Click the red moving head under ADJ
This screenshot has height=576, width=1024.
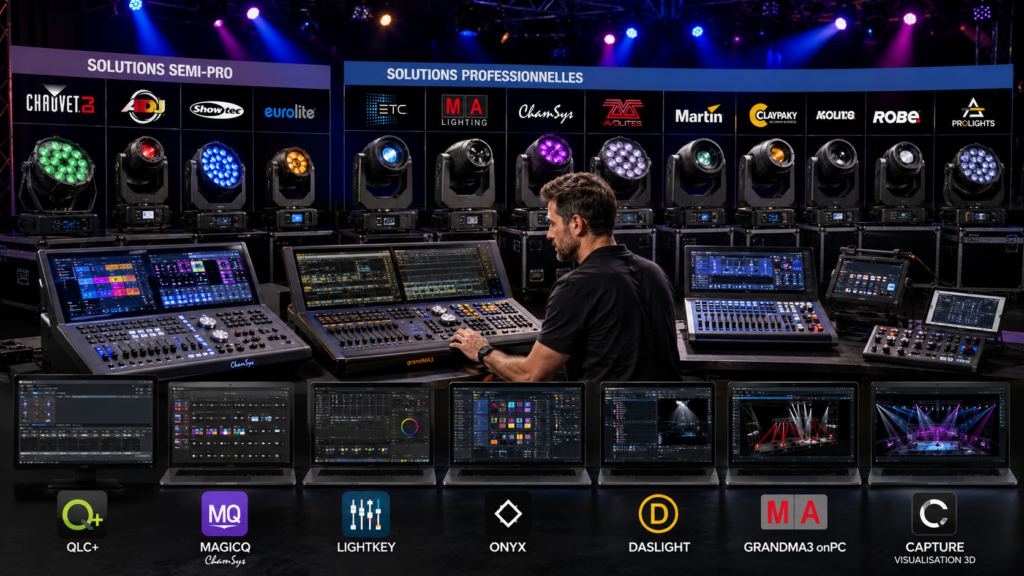(142, 183)
